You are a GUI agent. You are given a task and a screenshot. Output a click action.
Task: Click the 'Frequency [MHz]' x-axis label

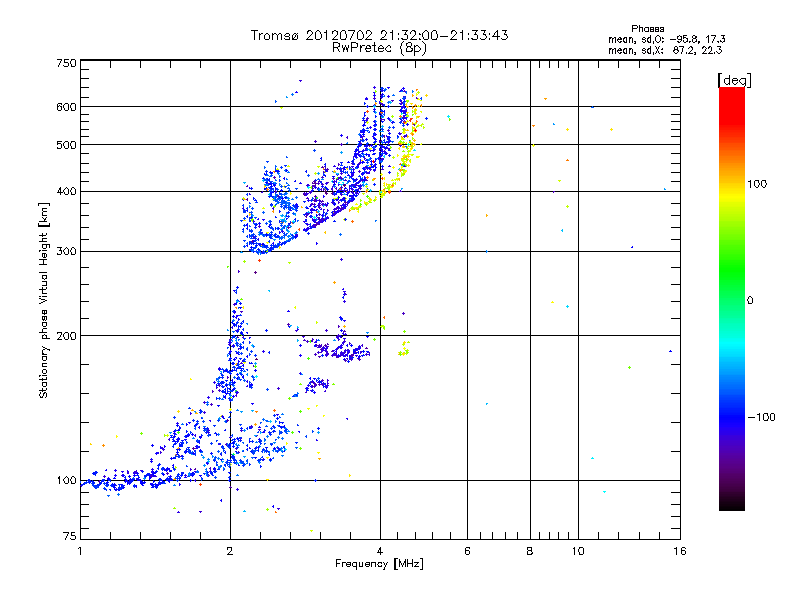379,564
